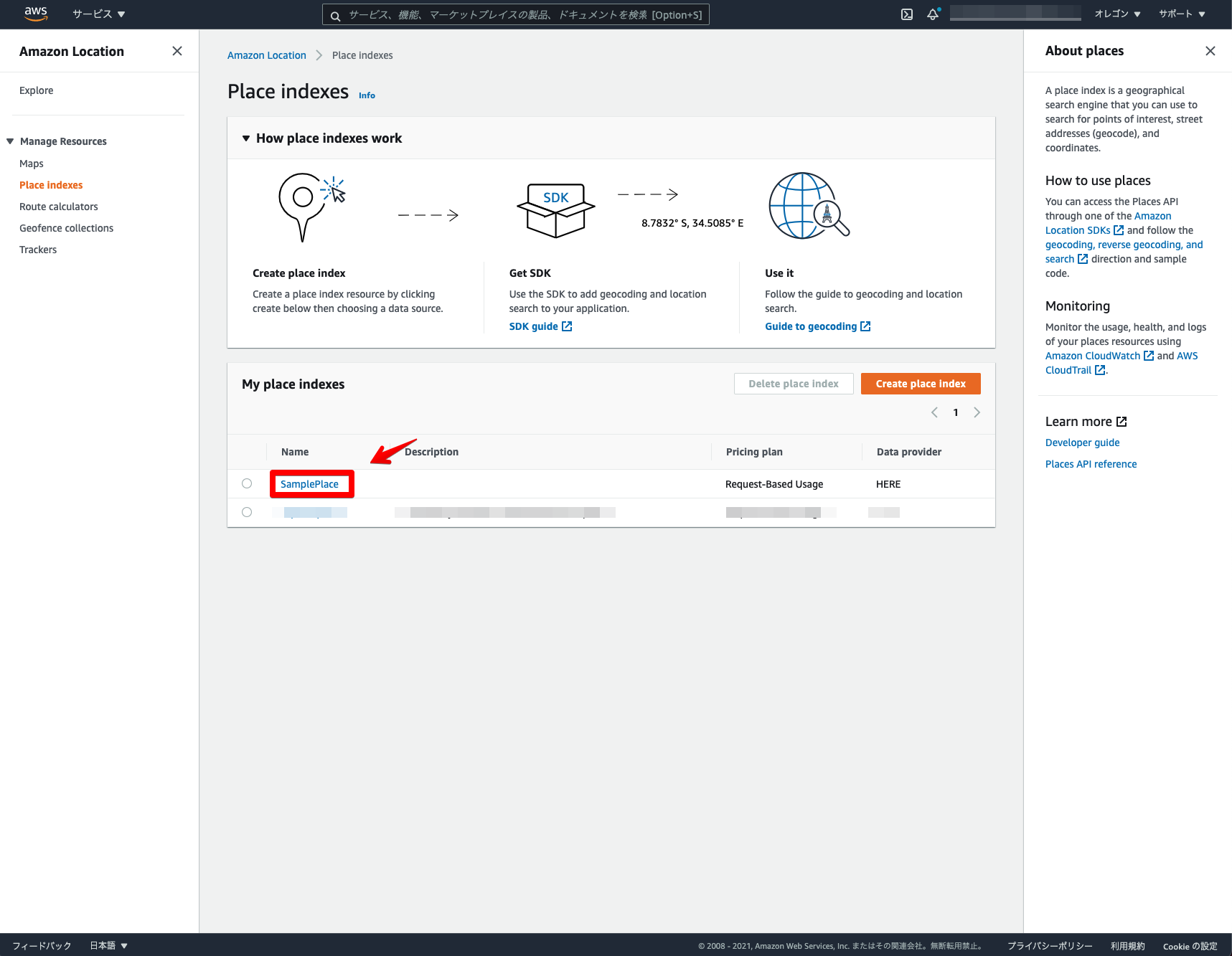This screenshot has width=1232, height=956.
Task: Click the SDK box illustration
Action: point(556,210)
